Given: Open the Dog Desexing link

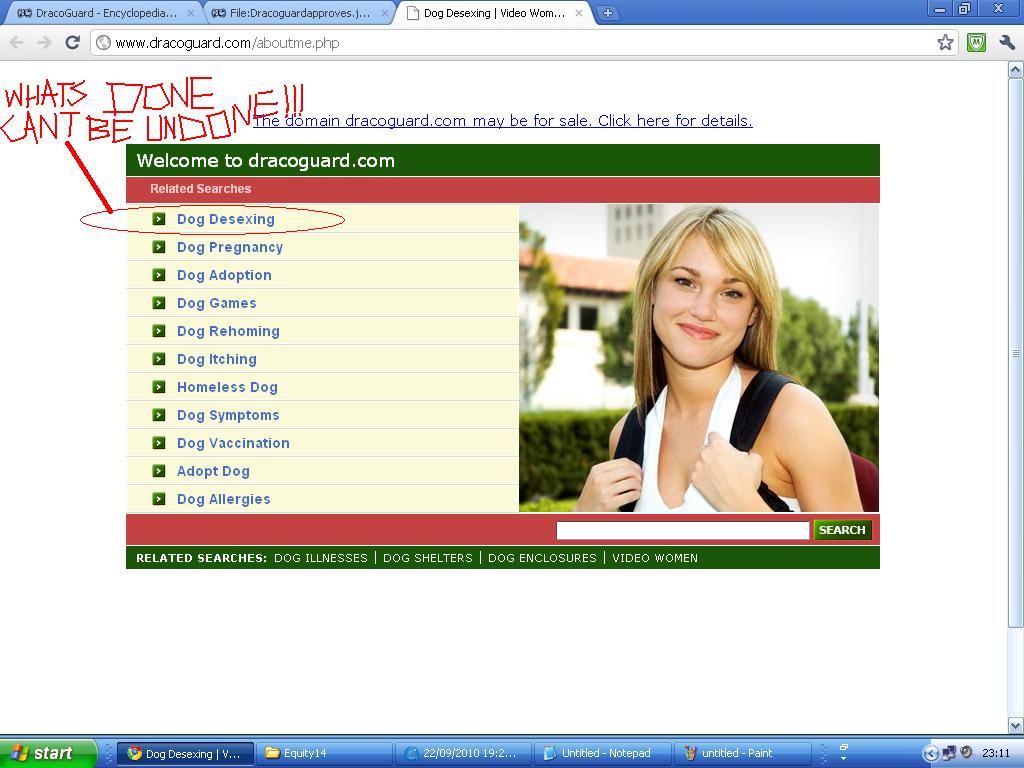Looking at the screenshot, I should pyautogui.click(x=225, y=219).
